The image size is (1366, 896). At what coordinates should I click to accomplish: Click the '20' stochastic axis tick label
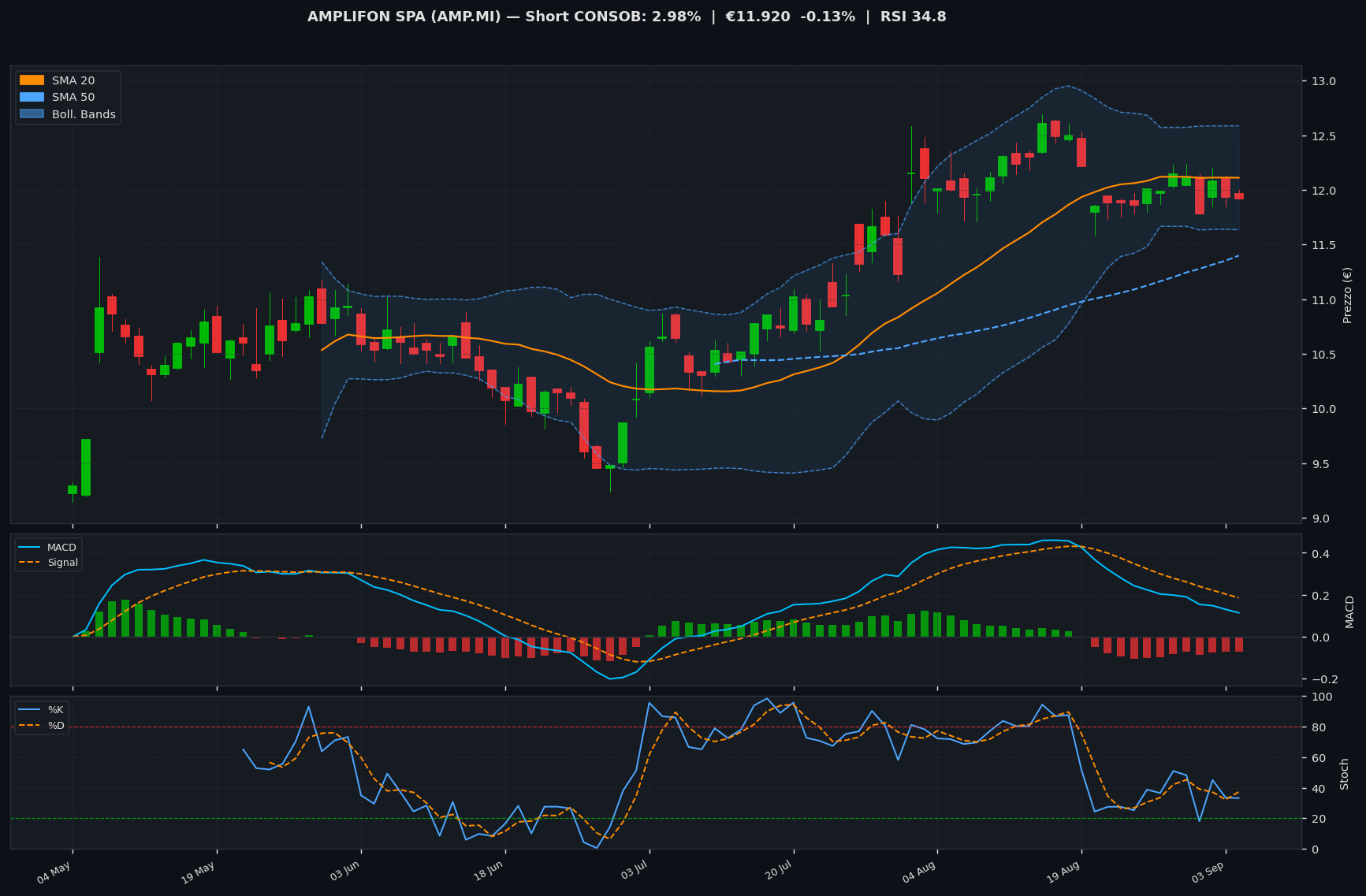[x=1318, y=819]
